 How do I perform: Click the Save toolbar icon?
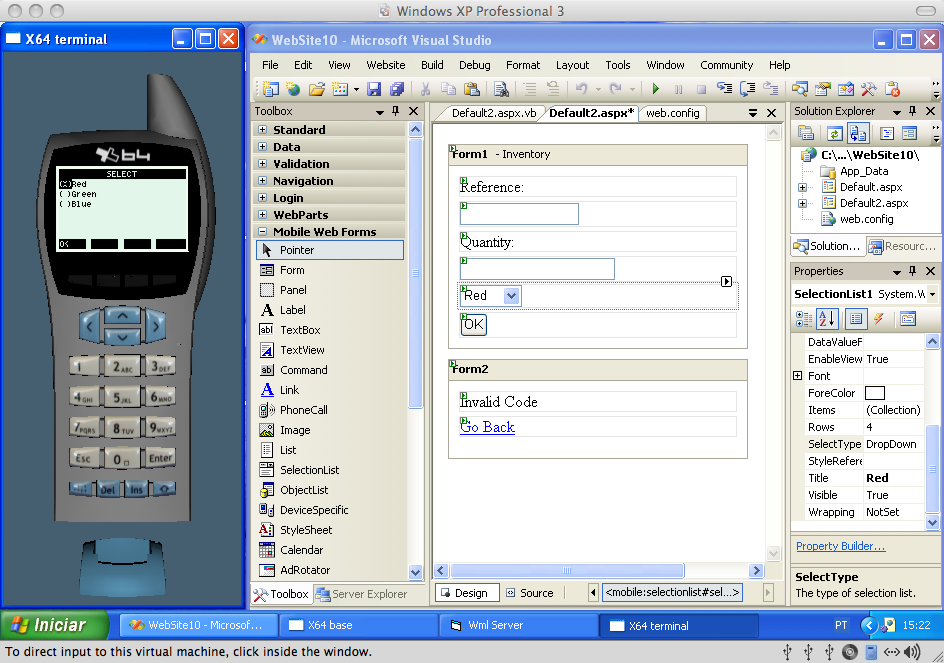point(374,89)
